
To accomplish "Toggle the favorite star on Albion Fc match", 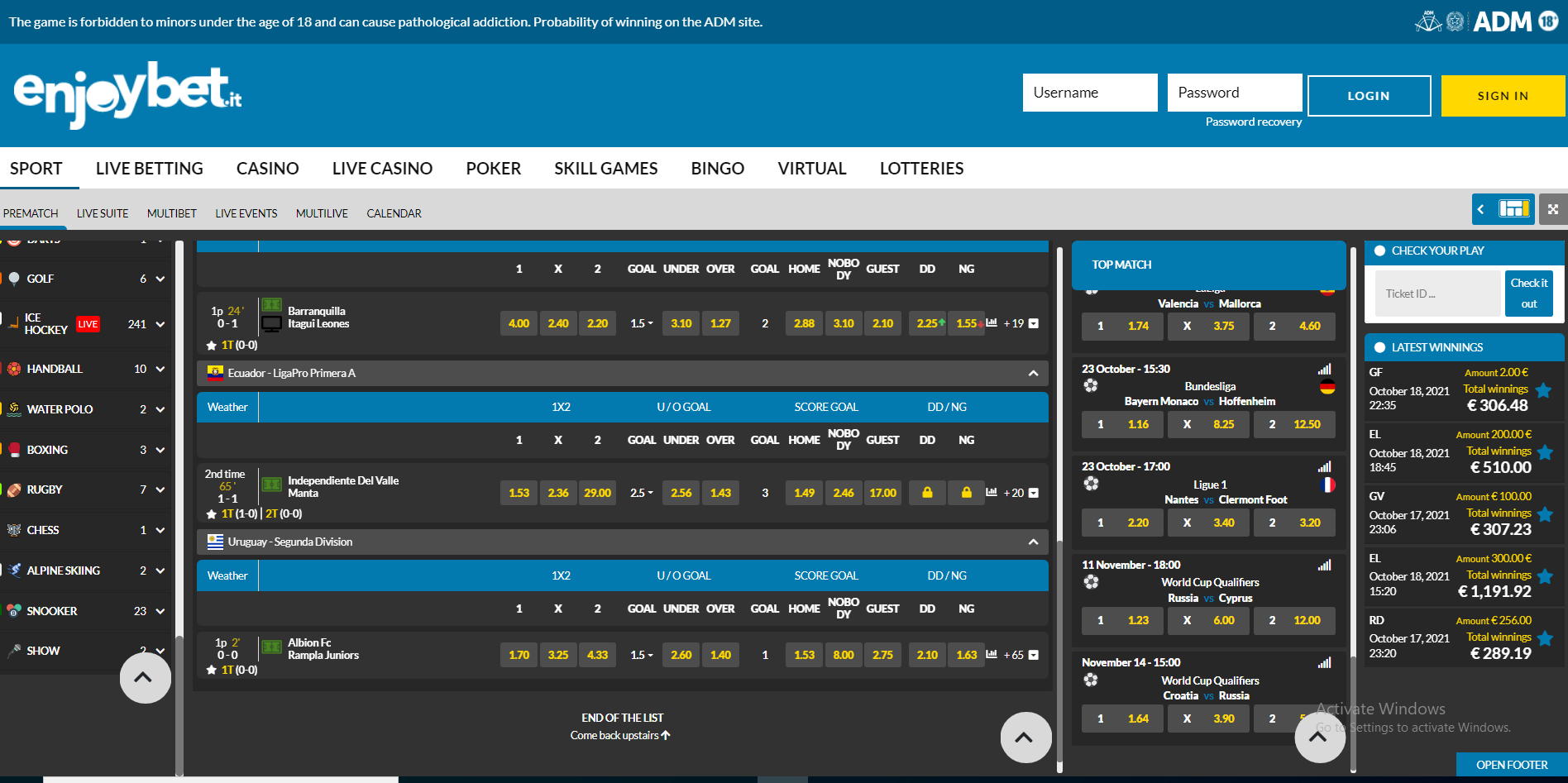I will click(210, 670).
